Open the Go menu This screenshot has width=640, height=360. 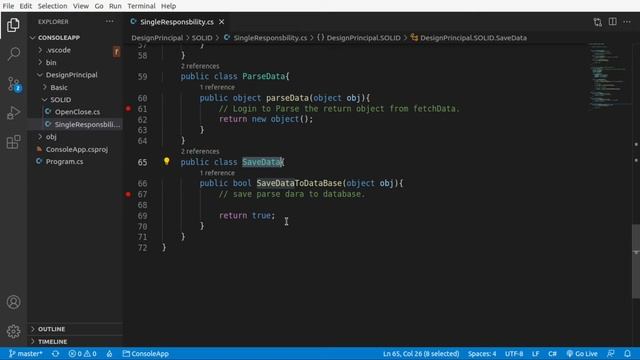click(99, 6)
